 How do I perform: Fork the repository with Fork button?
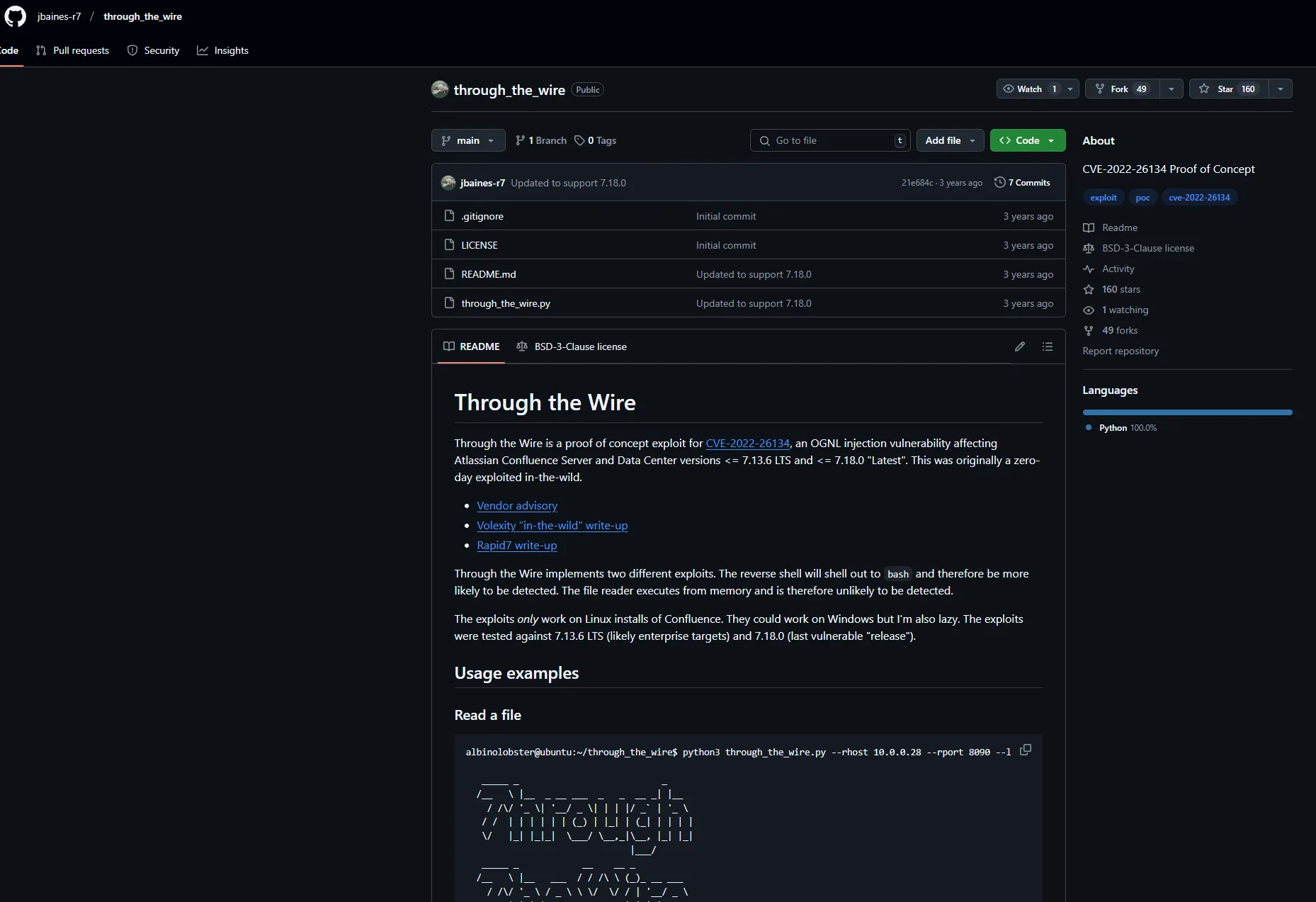tap(1123, 89)
